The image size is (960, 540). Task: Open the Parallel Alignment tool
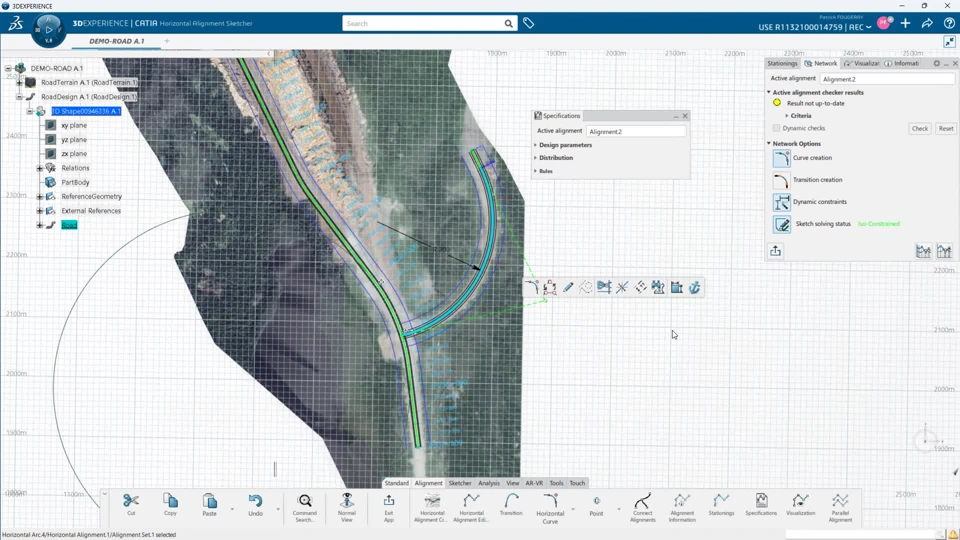coord(840,501)
